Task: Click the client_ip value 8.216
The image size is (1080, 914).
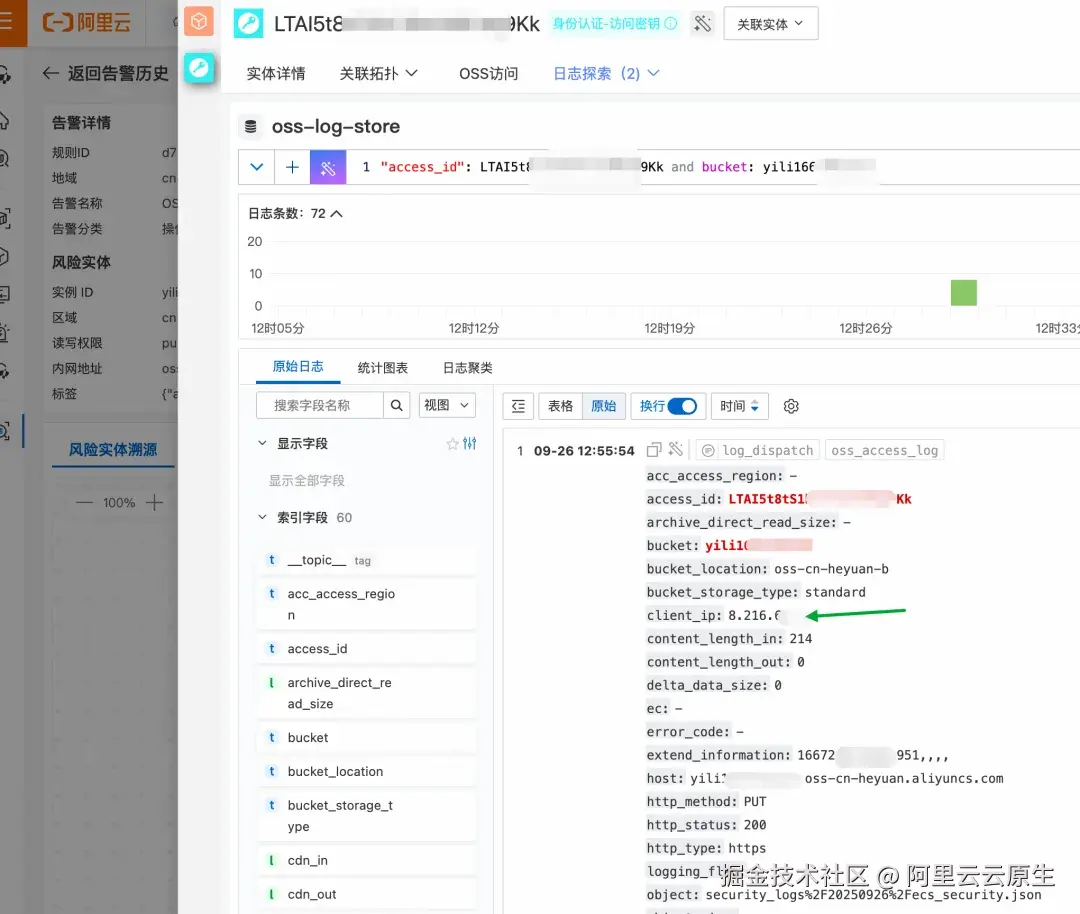Action: [x=754, y=616]
